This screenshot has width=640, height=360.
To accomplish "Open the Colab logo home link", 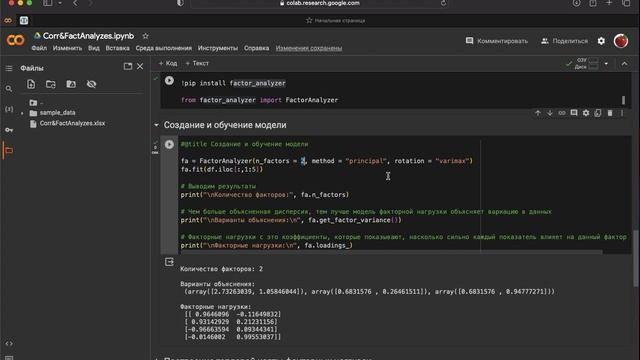I will (16, 40).
